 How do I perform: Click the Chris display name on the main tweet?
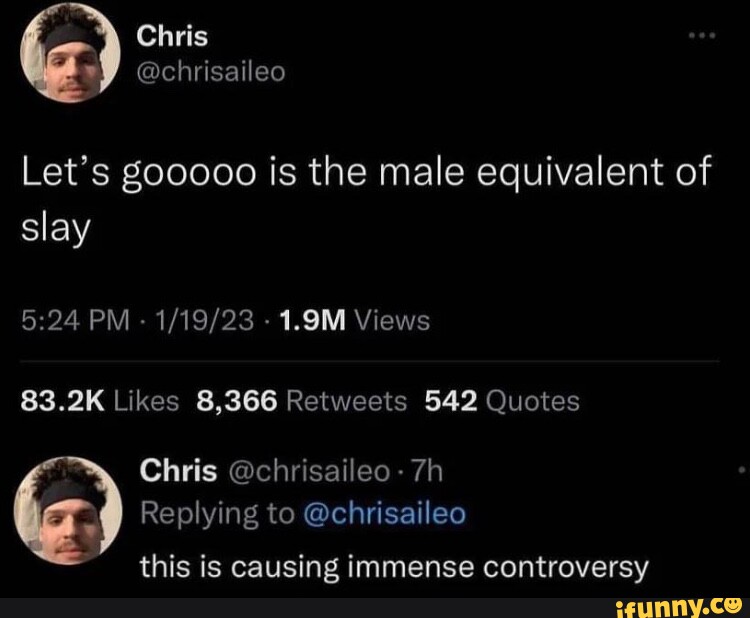172,37
